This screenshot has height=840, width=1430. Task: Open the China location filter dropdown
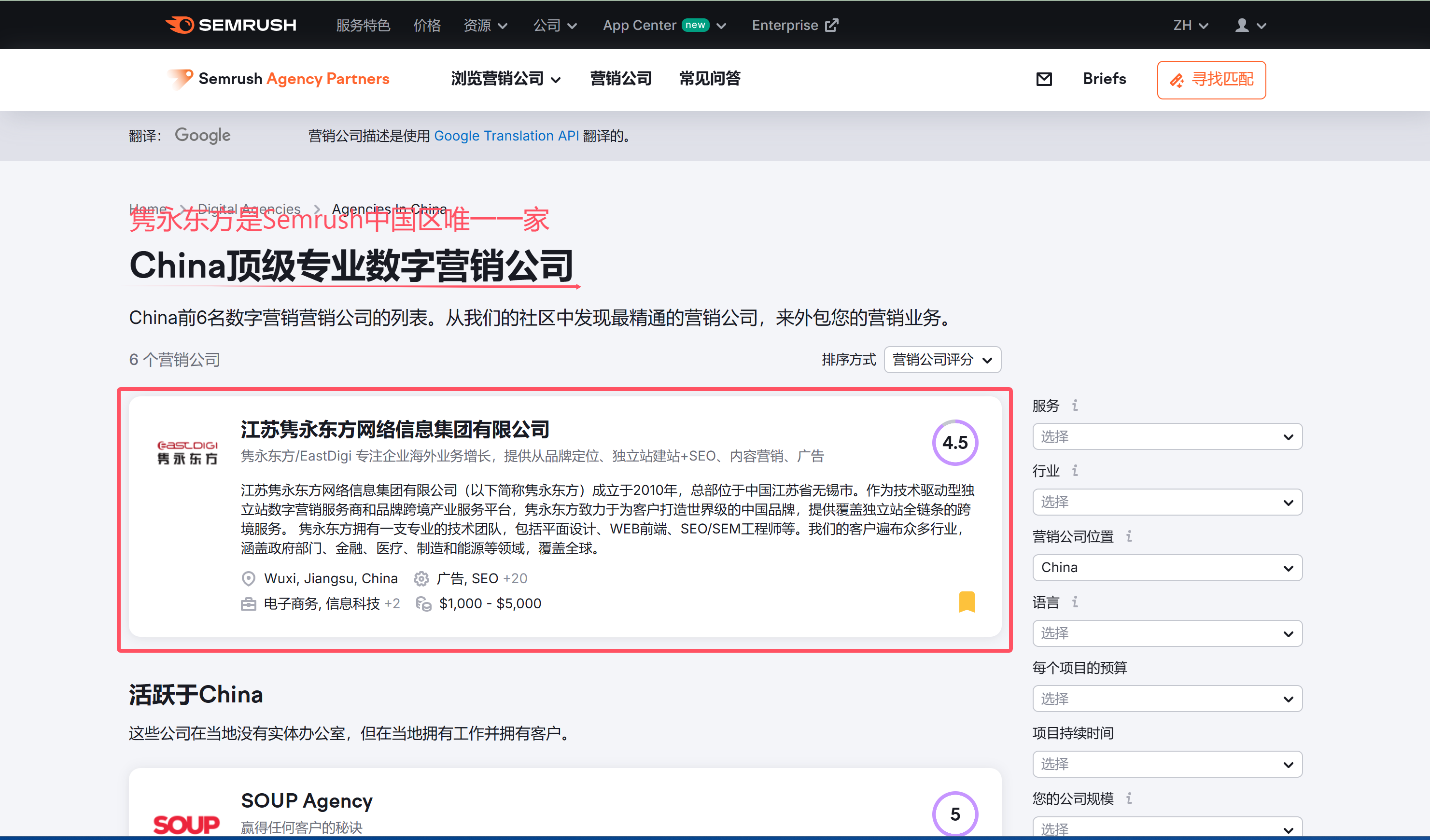[1167, 568]
